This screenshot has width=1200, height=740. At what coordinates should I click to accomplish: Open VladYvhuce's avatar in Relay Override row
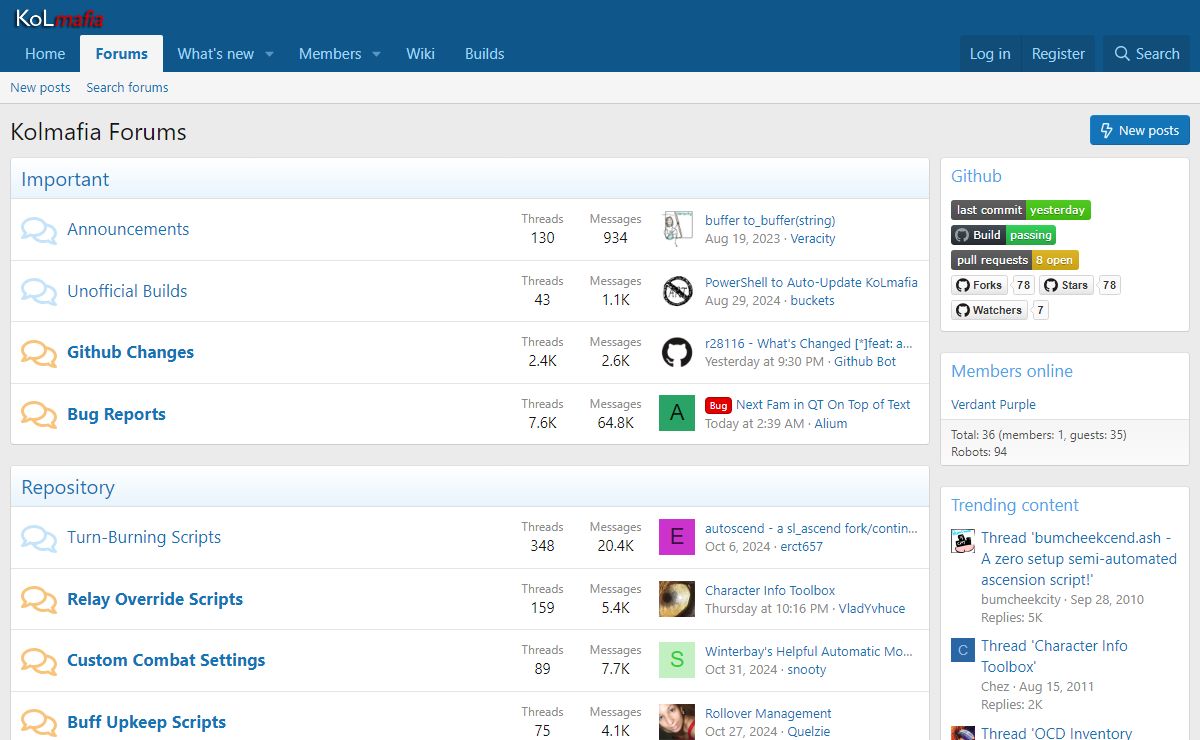pyautogui.click(x=677, y=599)
